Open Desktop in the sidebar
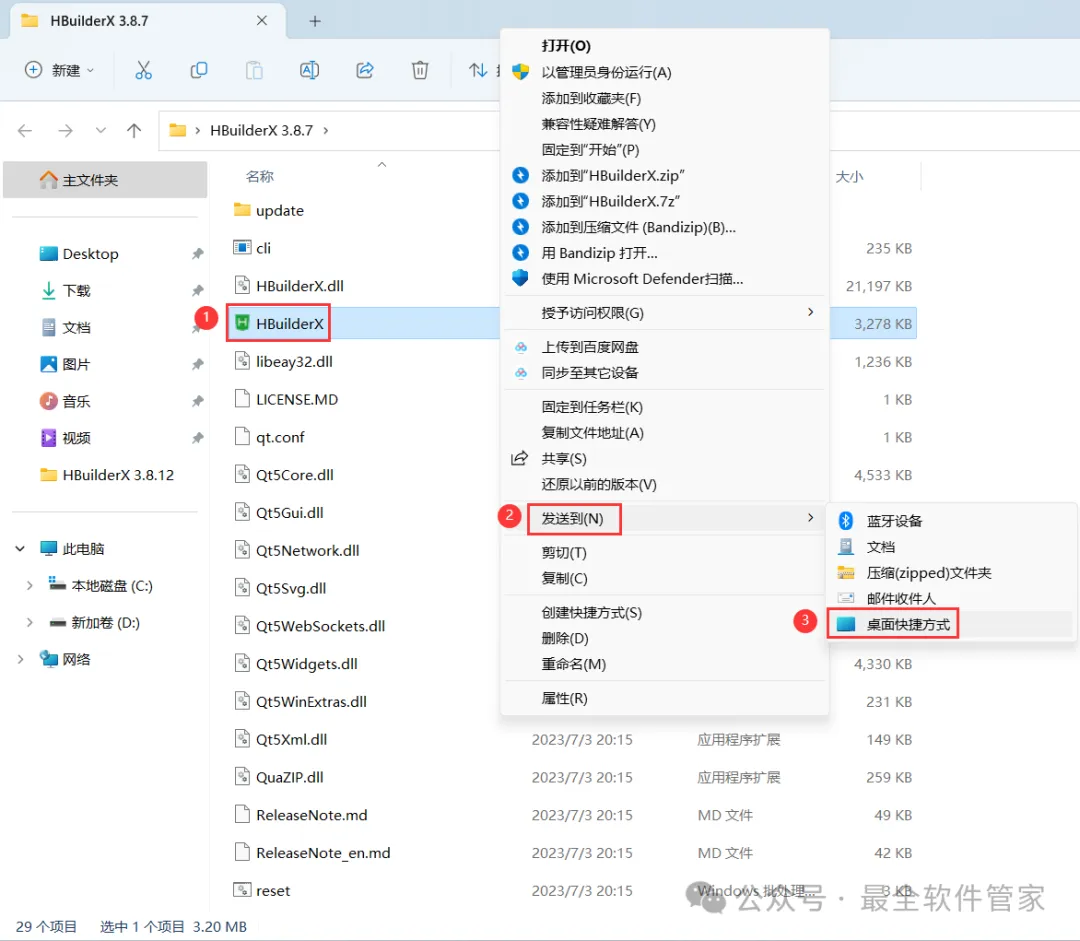Image resolution: width=1080 pixels, height=941 pixels. coord(90,254)
